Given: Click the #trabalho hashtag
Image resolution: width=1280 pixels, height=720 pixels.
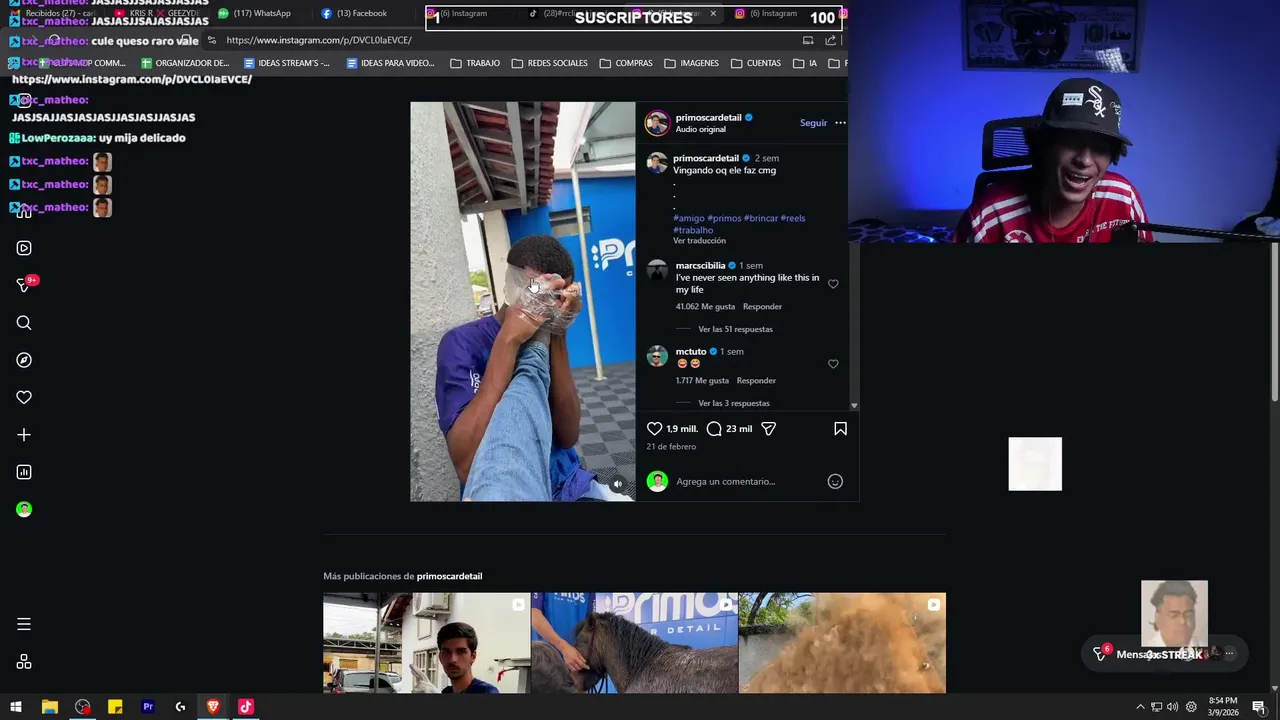Looking at the screenshot, I should 693,230.
